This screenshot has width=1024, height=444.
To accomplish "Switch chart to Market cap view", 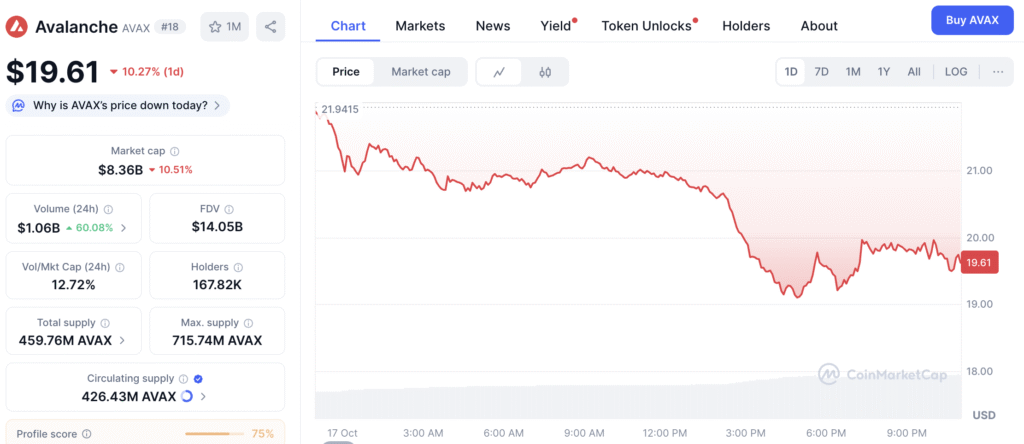I will coord(421,72).
